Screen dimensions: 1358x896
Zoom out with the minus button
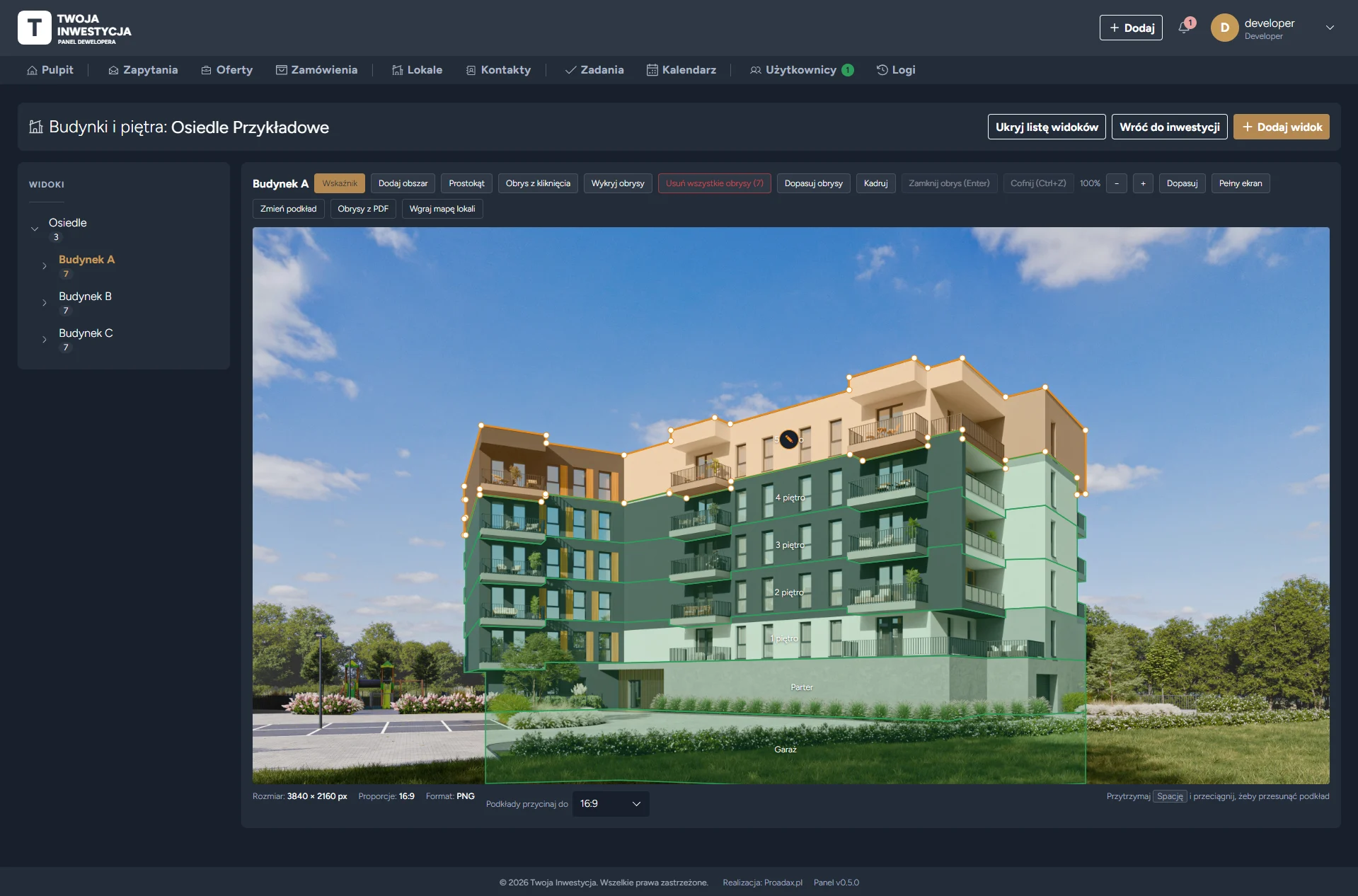[x=1117, y=183]
